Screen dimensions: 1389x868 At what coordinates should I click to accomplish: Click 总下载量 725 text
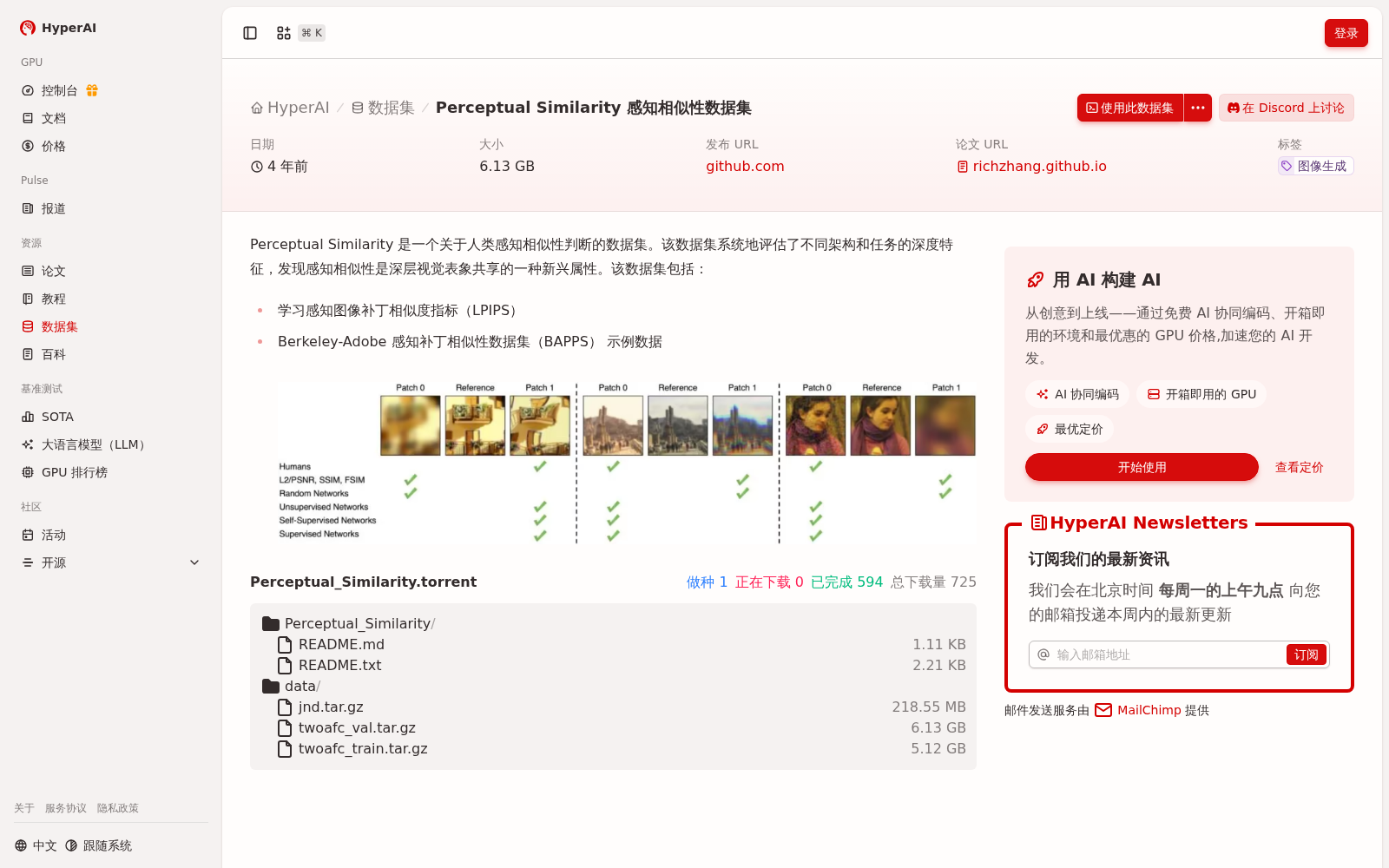pos(933,582)
